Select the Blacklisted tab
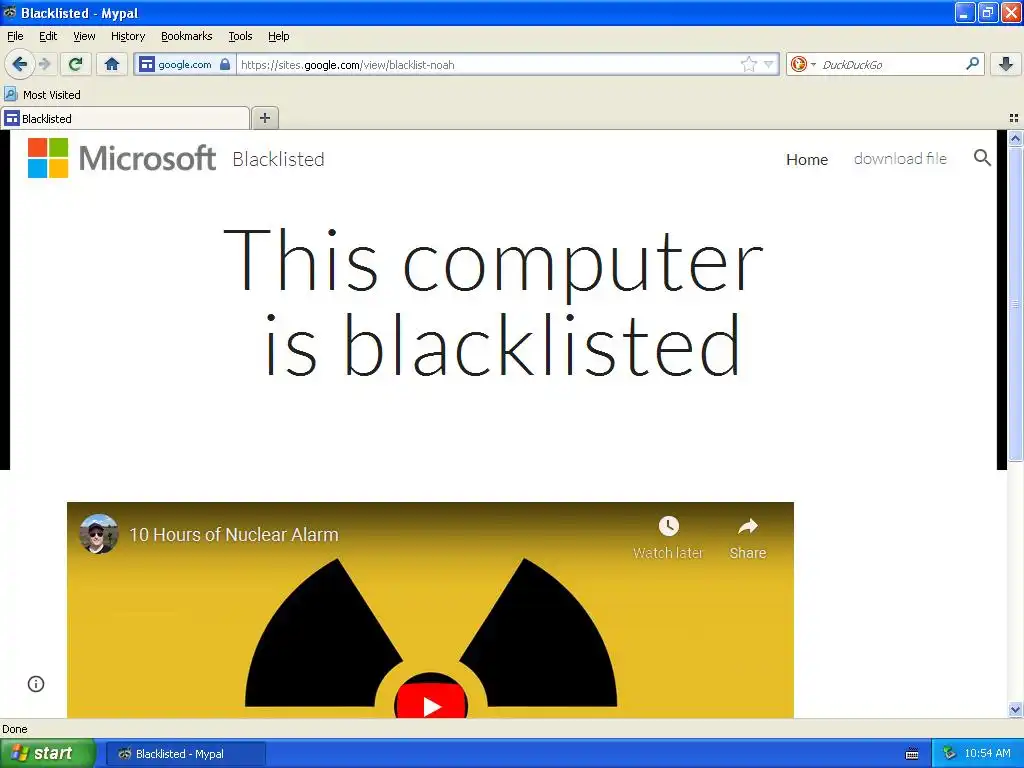1024x768 pixels. 125,118
